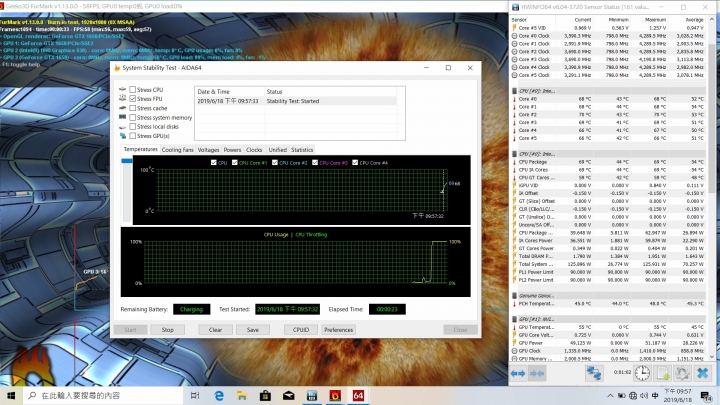Switch to the Powers tab
This screenshot has height=405, width=720.
[232, 150]
